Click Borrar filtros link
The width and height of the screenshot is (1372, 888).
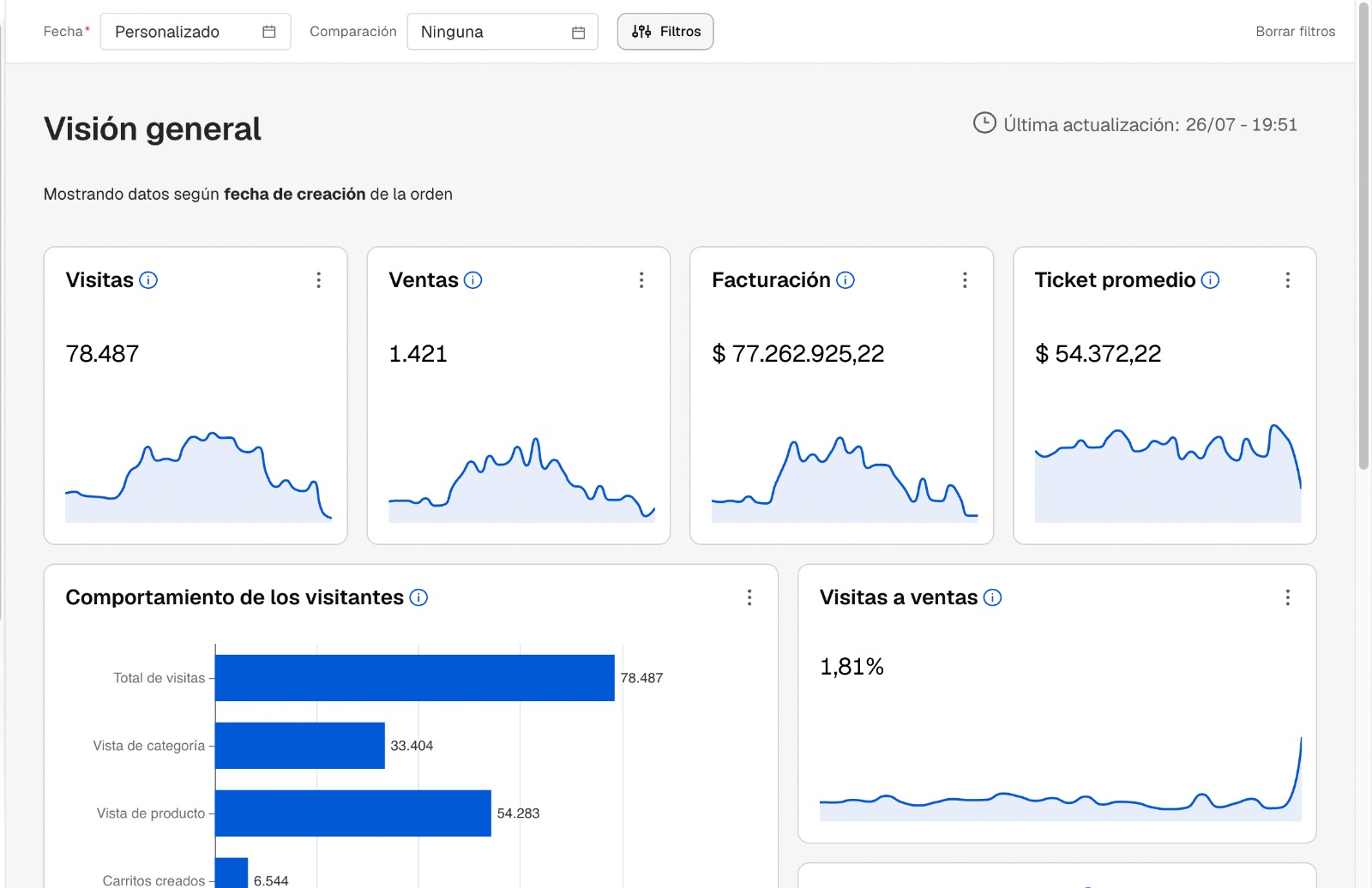click(x=1296, y=32)
